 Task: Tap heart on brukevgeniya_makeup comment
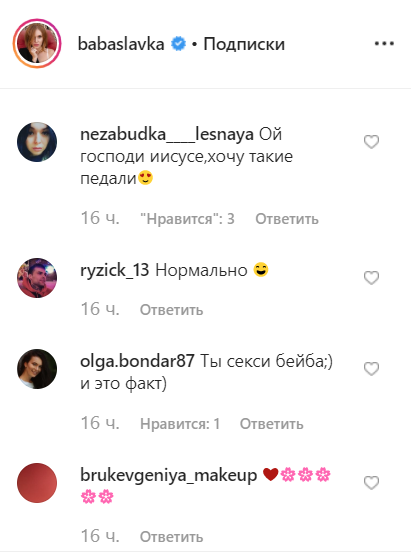(x=371, y=483)
